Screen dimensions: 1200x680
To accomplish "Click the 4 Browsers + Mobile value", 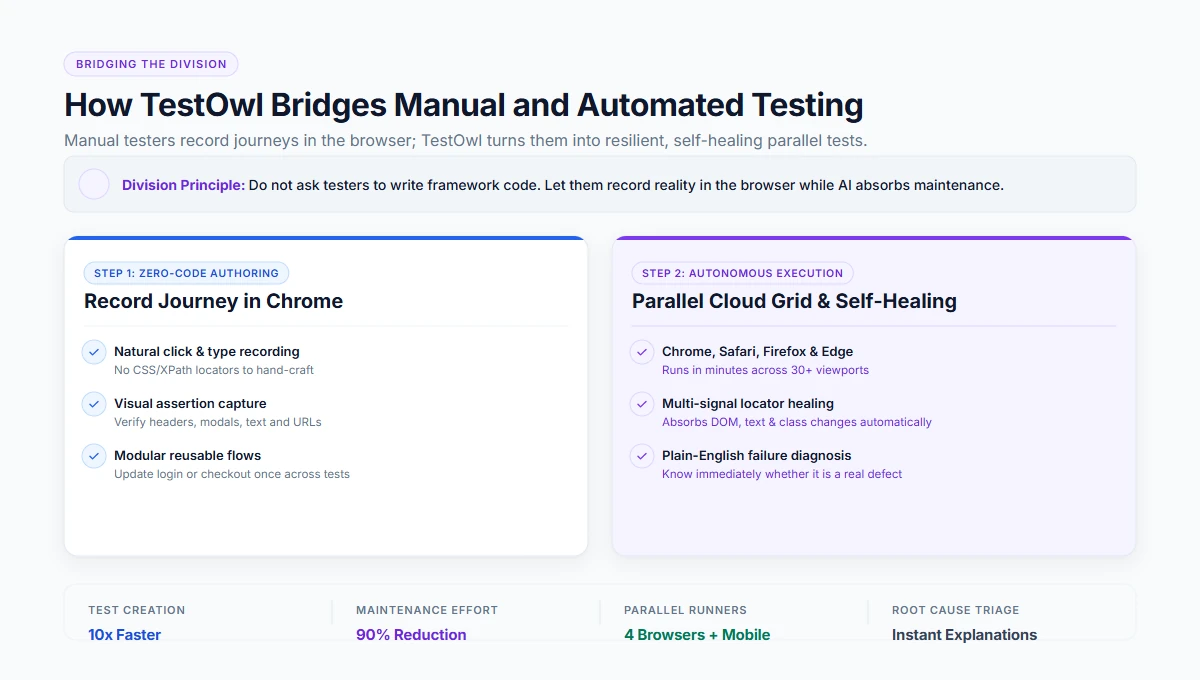I will 697,634.
